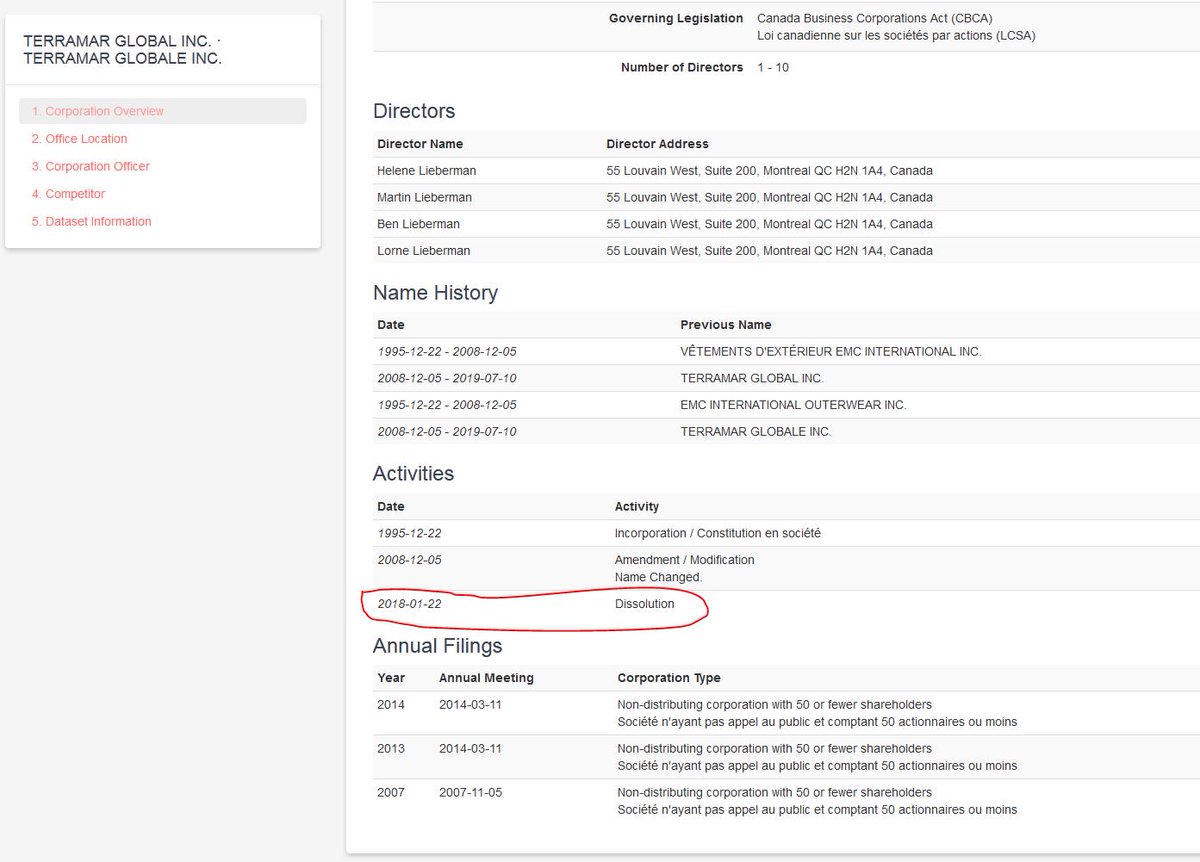Click the Name Changed. activity note
Image resolution: width=1200 pixels, height=862 pixels.
pyautogui.click(x=658, y=577)
